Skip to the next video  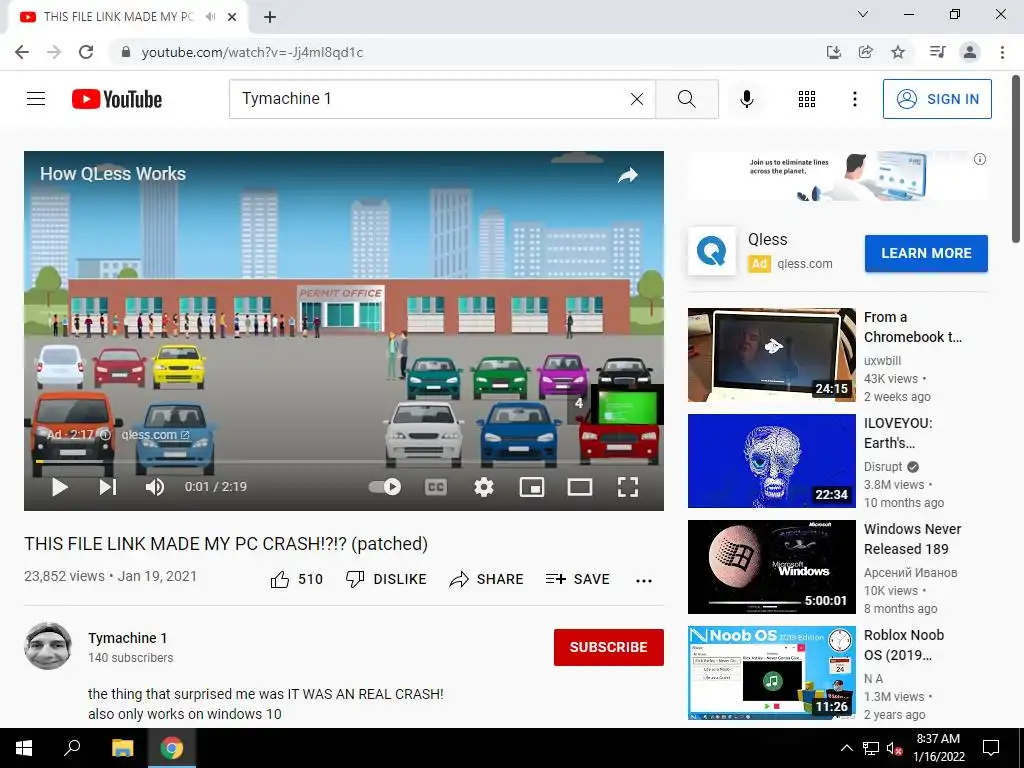click(108, 487)
